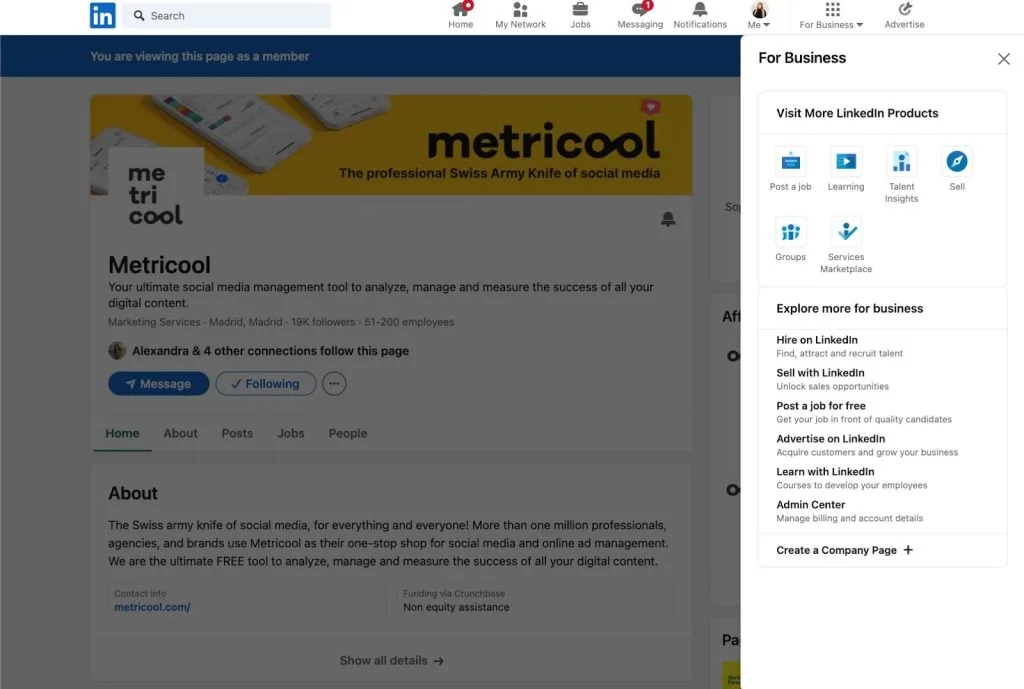This screenshot has width=1024, height=689.
Task: Switch to the About tab
Action: coord(180,433)
